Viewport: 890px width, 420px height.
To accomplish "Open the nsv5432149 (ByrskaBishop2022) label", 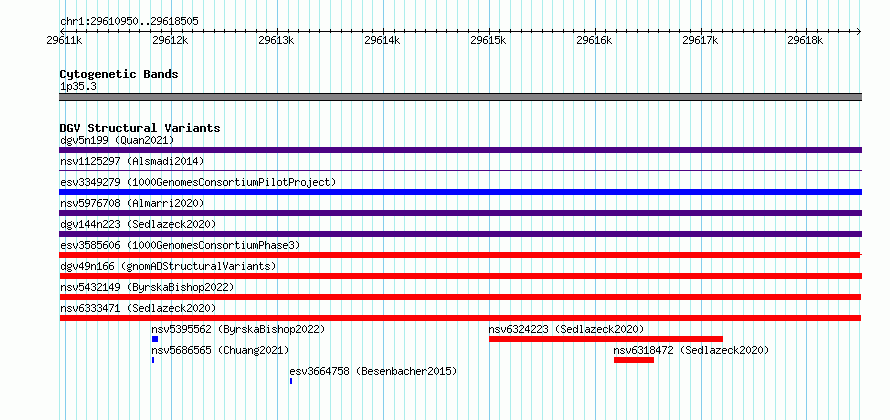I will pyautogui.click(x=147, y=287).
